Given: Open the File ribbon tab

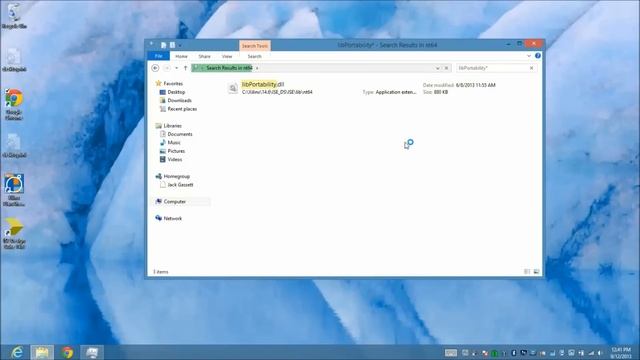Looking at the screenshot, I should tap(158, 56).
